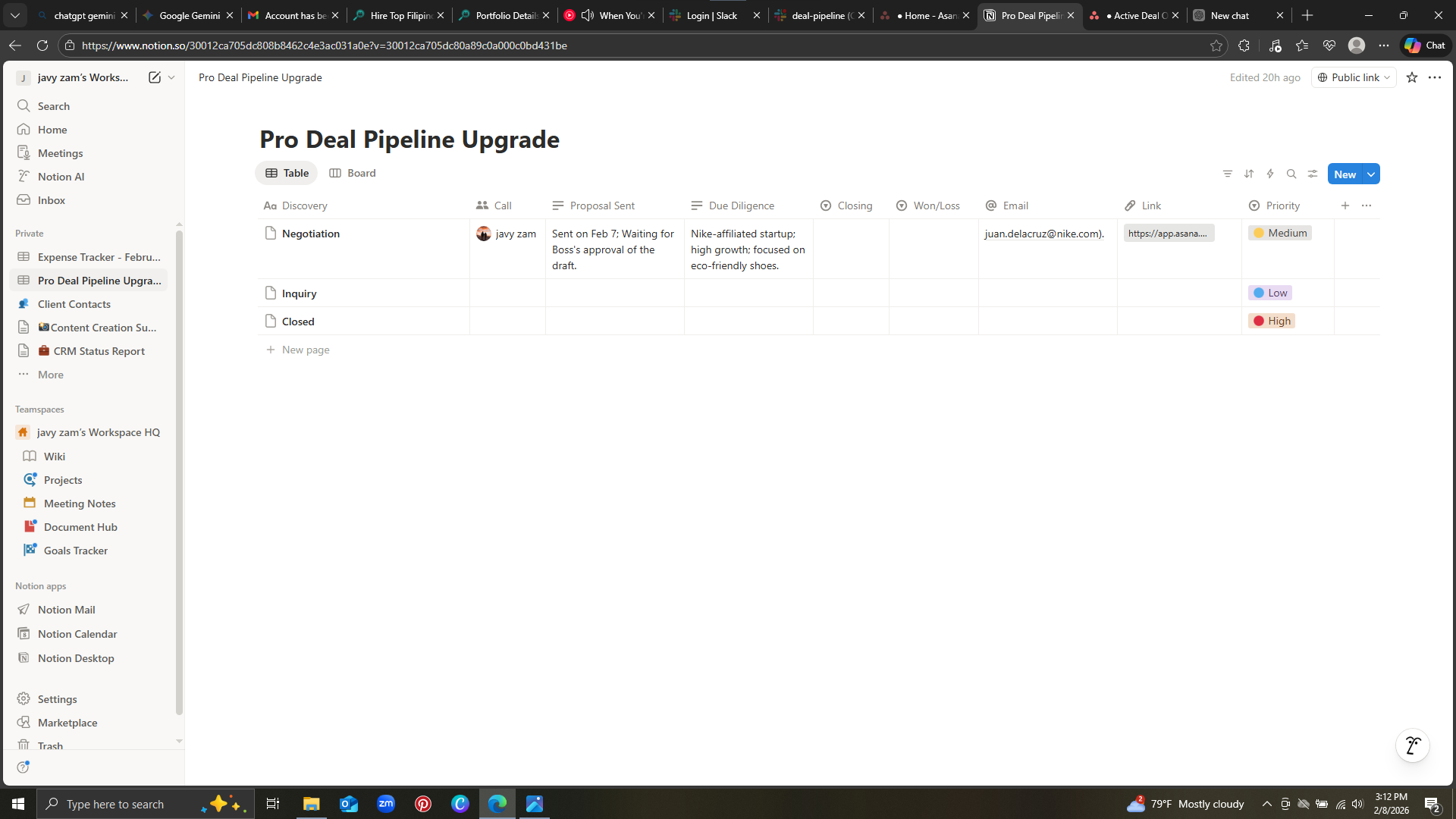The image size is (1456, 819).
Task: Open the Public link share dropdown
Action: [1354, 77]
